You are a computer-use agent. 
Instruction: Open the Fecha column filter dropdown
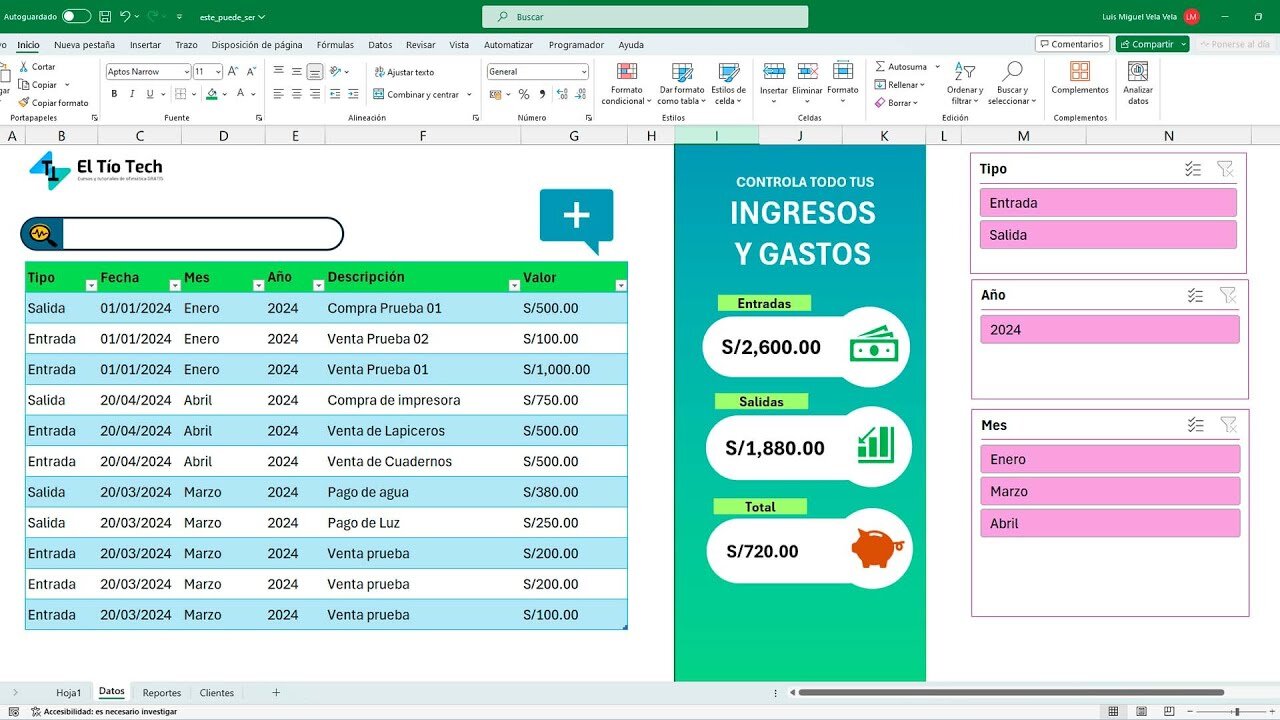pos(175,286)
